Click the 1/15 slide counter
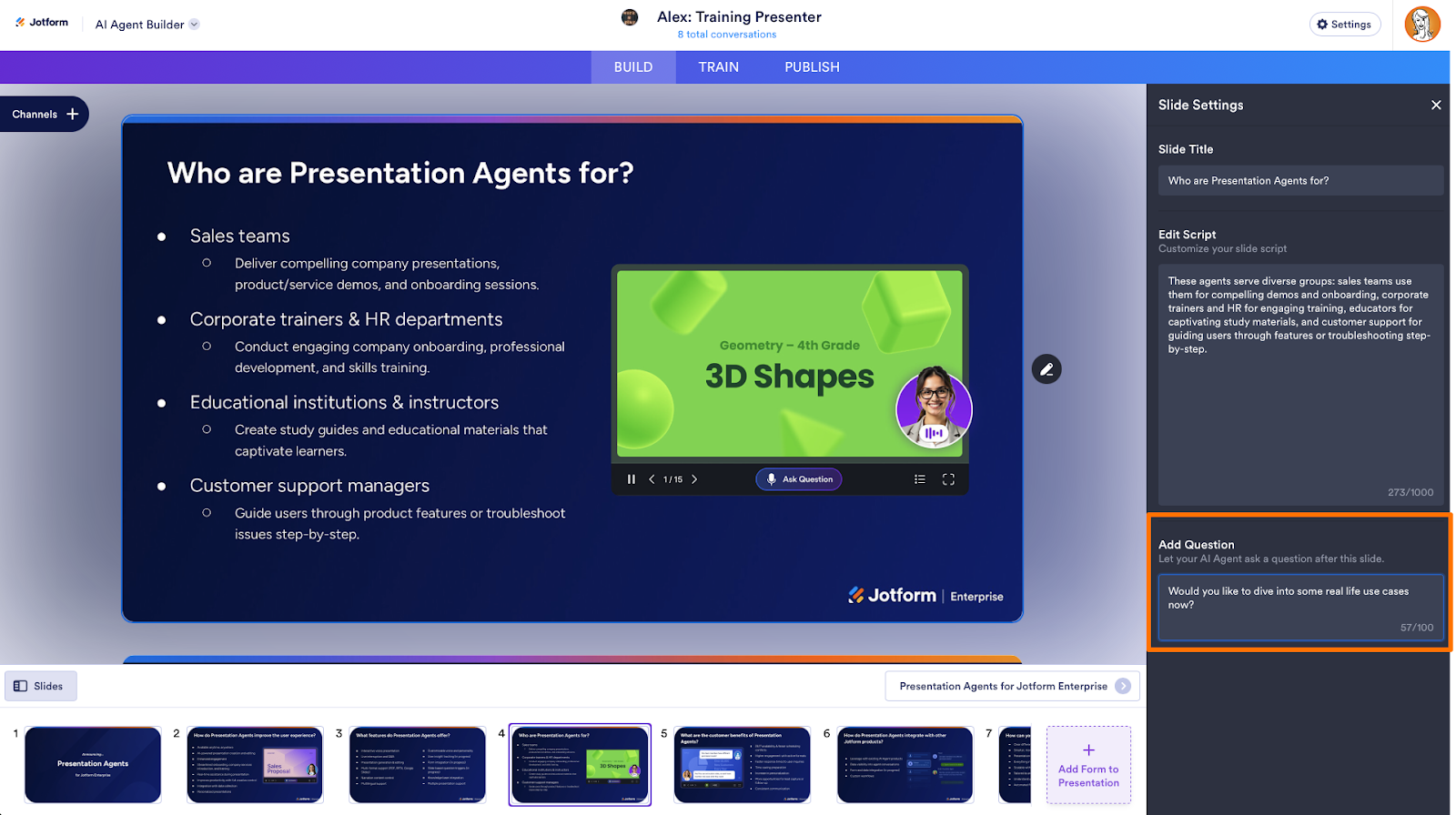Viewport: 1456px width, 815px height. [672, 479]
